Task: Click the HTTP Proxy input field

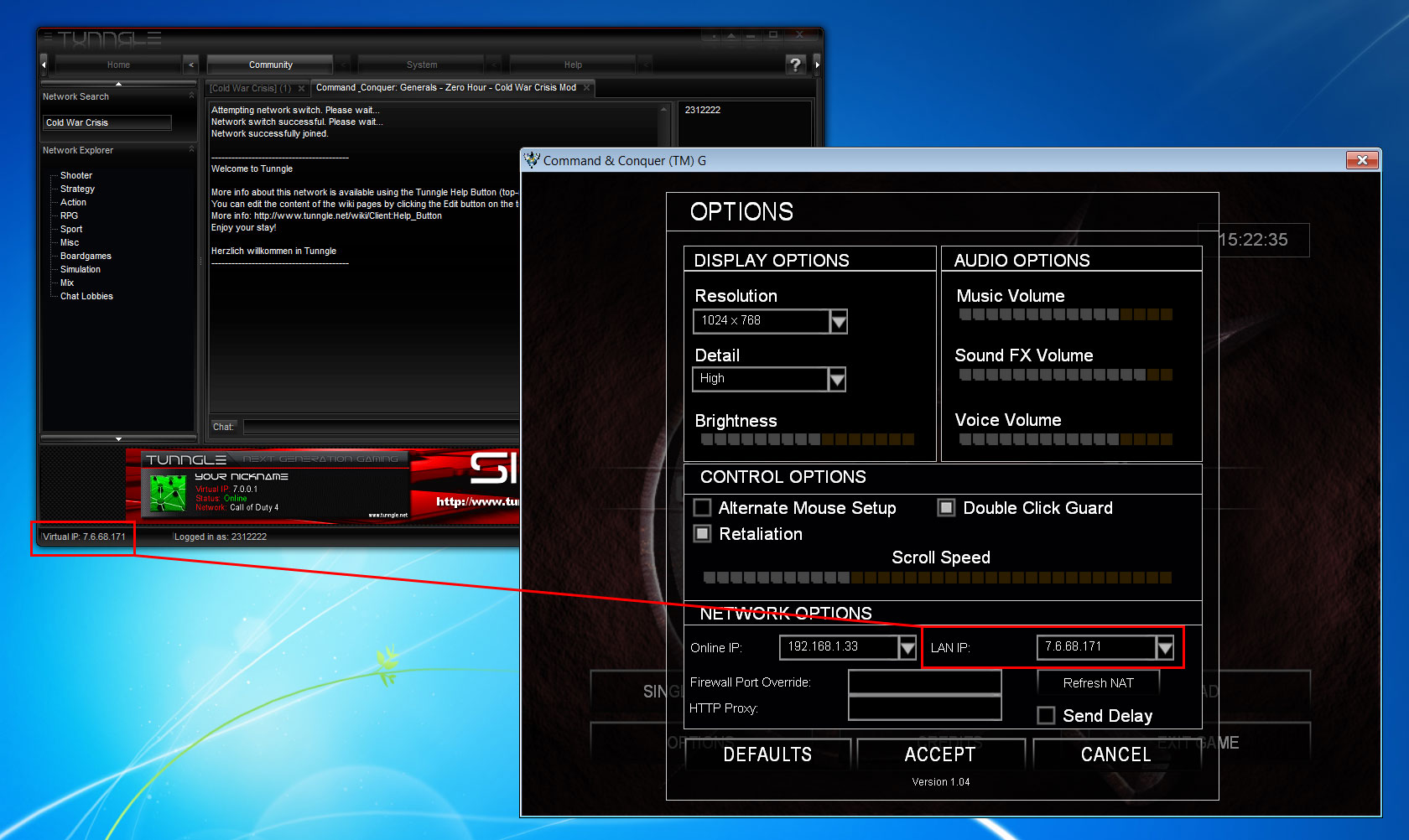Action: tap(925, 708)
